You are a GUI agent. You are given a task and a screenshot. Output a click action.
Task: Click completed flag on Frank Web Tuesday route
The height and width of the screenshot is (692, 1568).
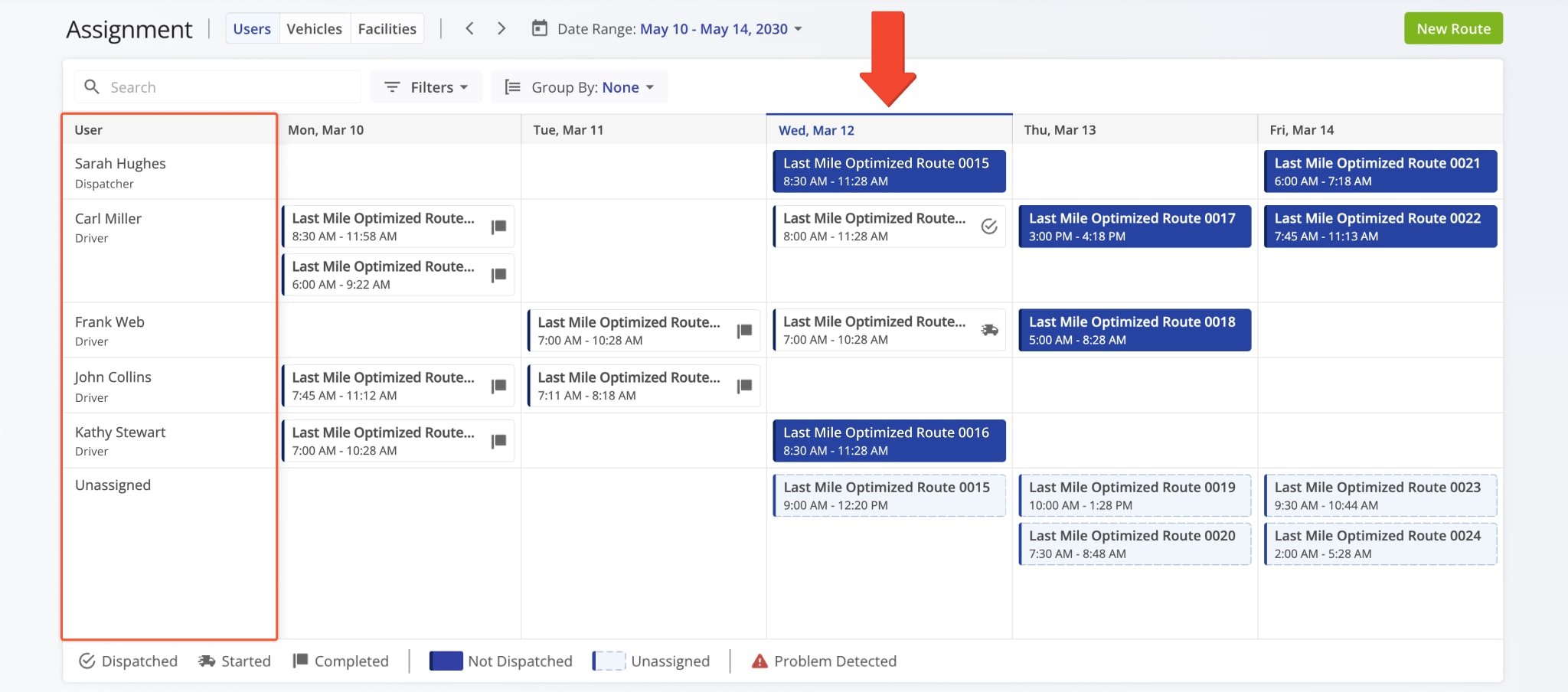point(744,331)
